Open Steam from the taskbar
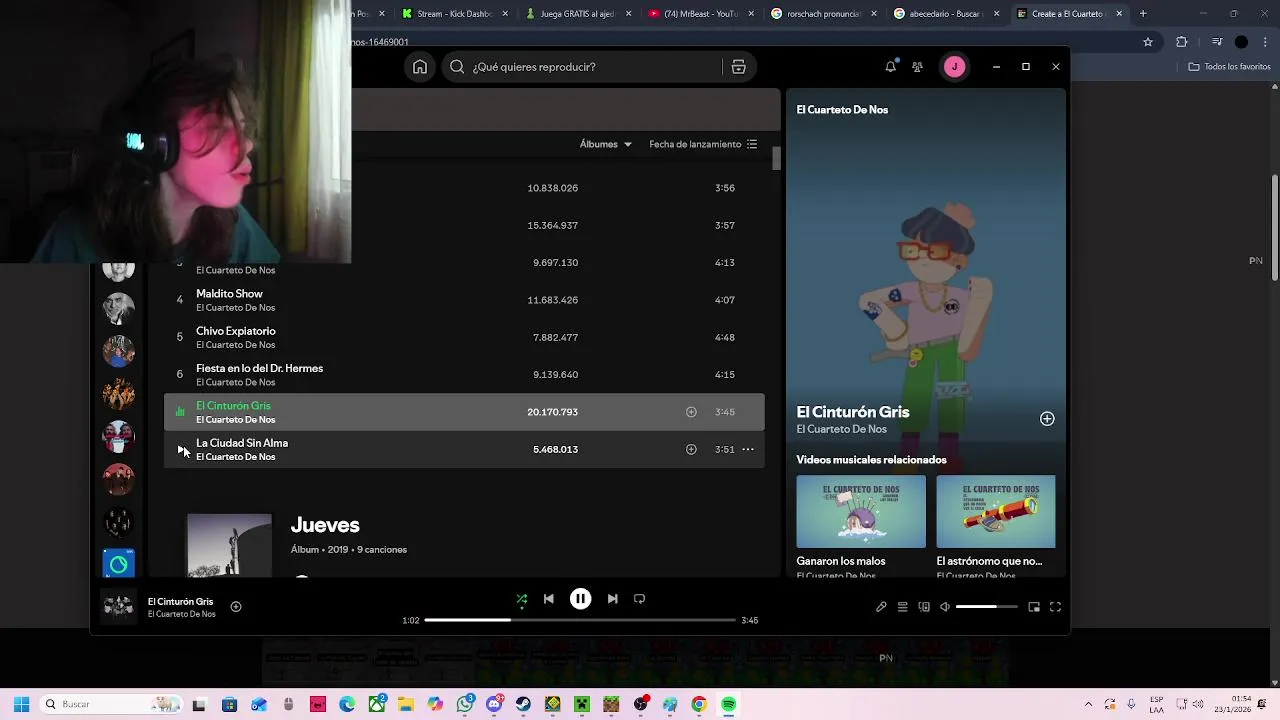This screenshot has width=1280, height=720. click(523, 704)
